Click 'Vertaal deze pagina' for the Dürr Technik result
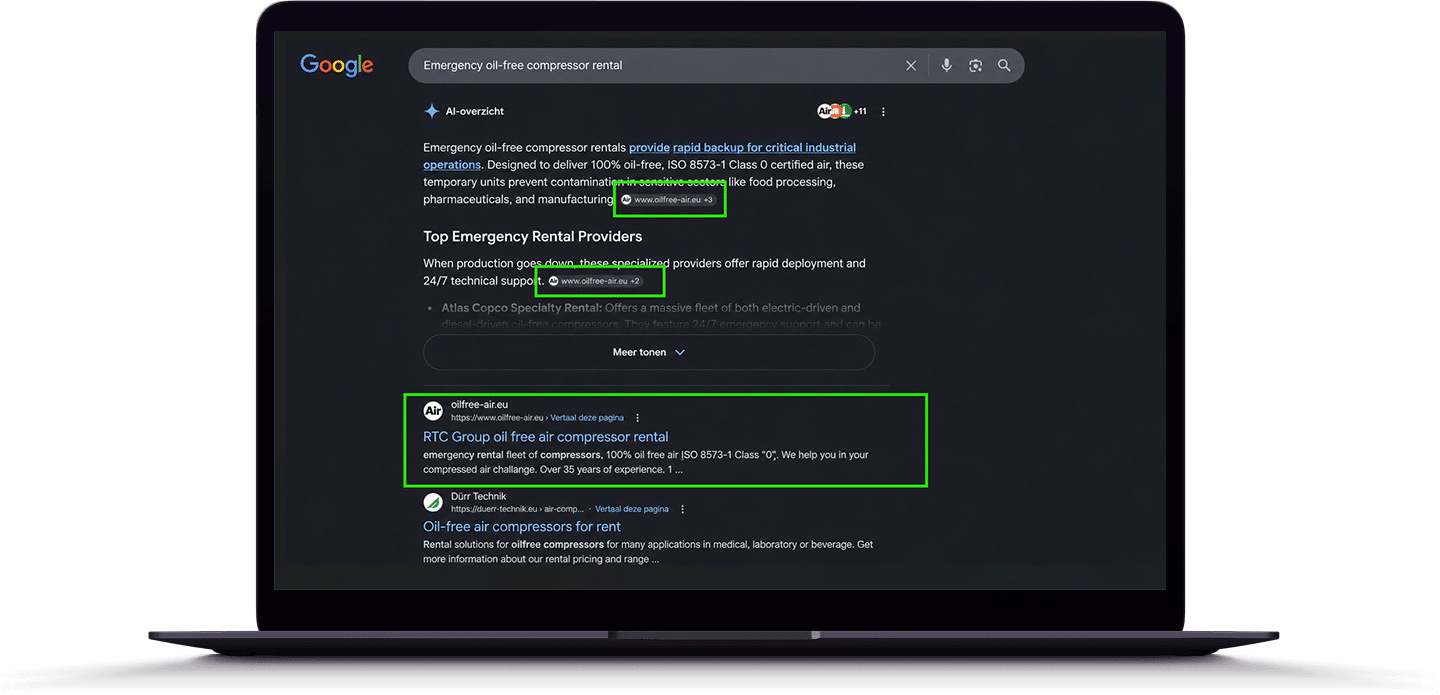The width and height of the screenshot is (1440, 695). (x=632, y=509)
